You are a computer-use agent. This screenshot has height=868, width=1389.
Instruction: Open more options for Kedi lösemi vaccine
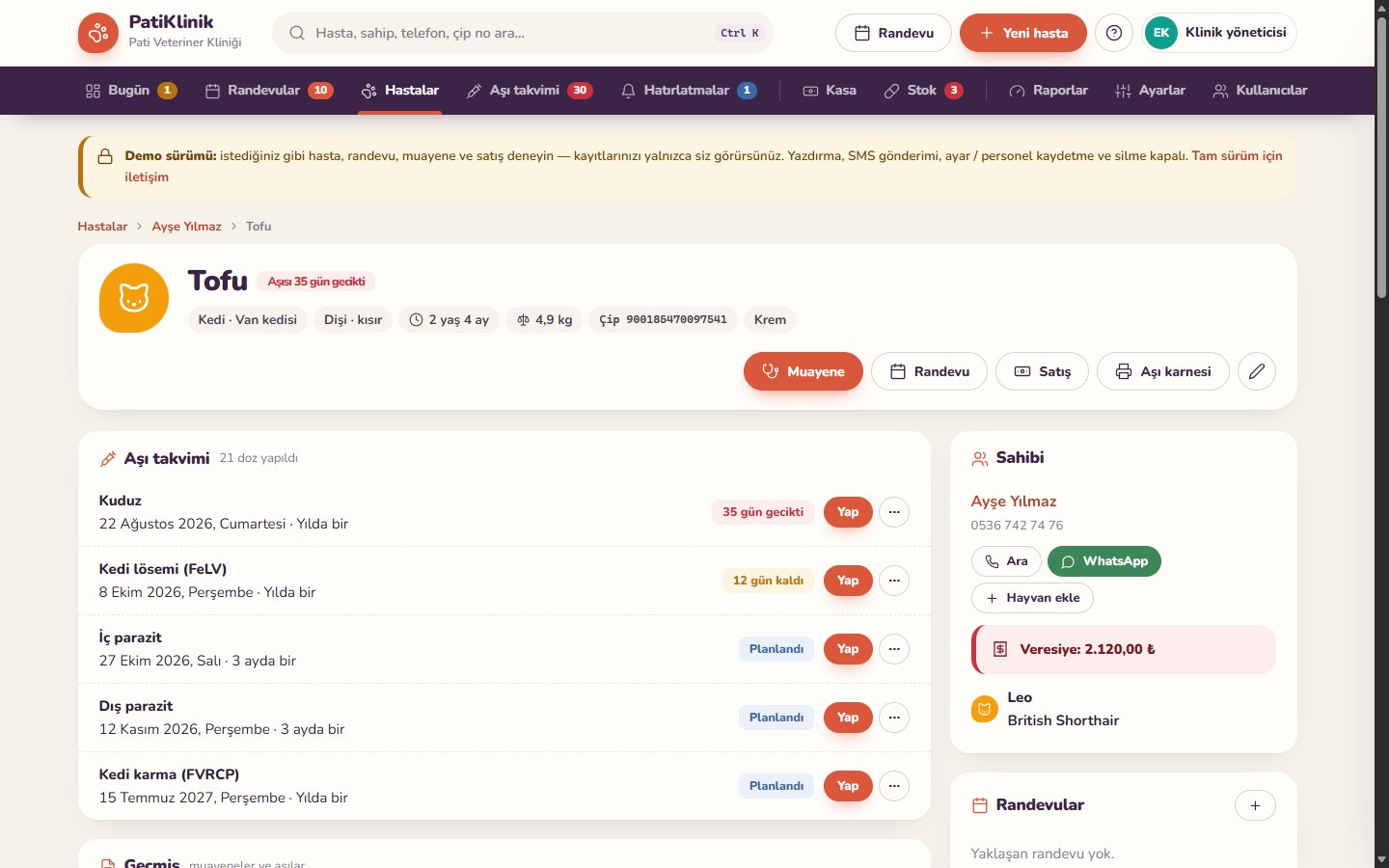coord(894,581)
